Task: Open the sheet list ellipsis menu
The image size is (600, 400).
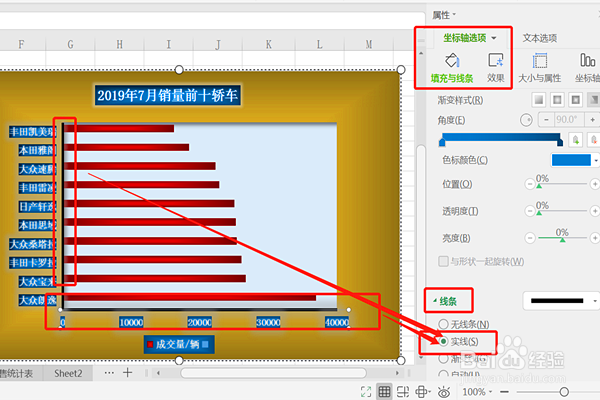Action: pyautogui.click(x=109, y=372)
